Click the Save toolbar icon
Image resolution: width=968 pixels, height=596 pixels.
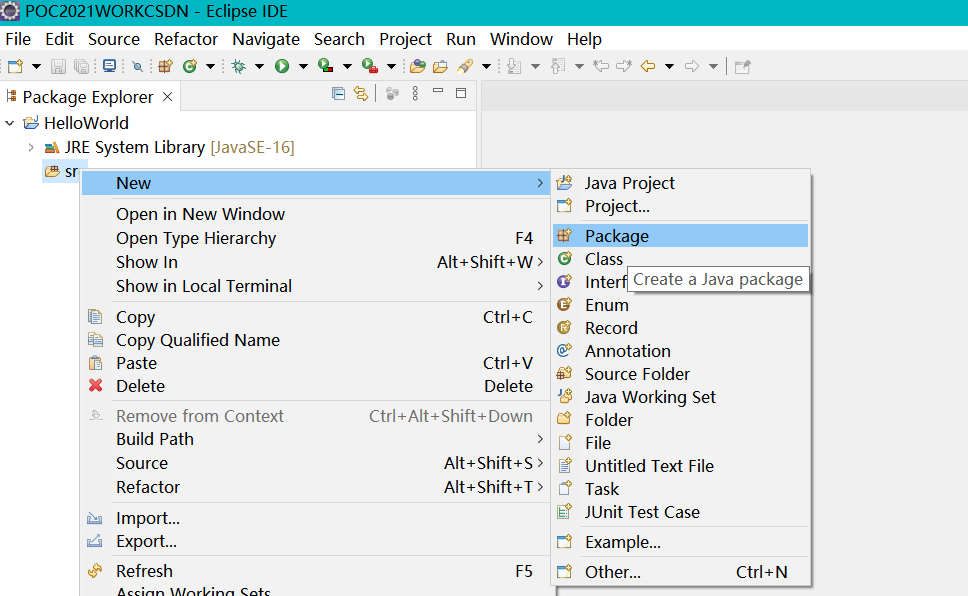coord(58,66)
